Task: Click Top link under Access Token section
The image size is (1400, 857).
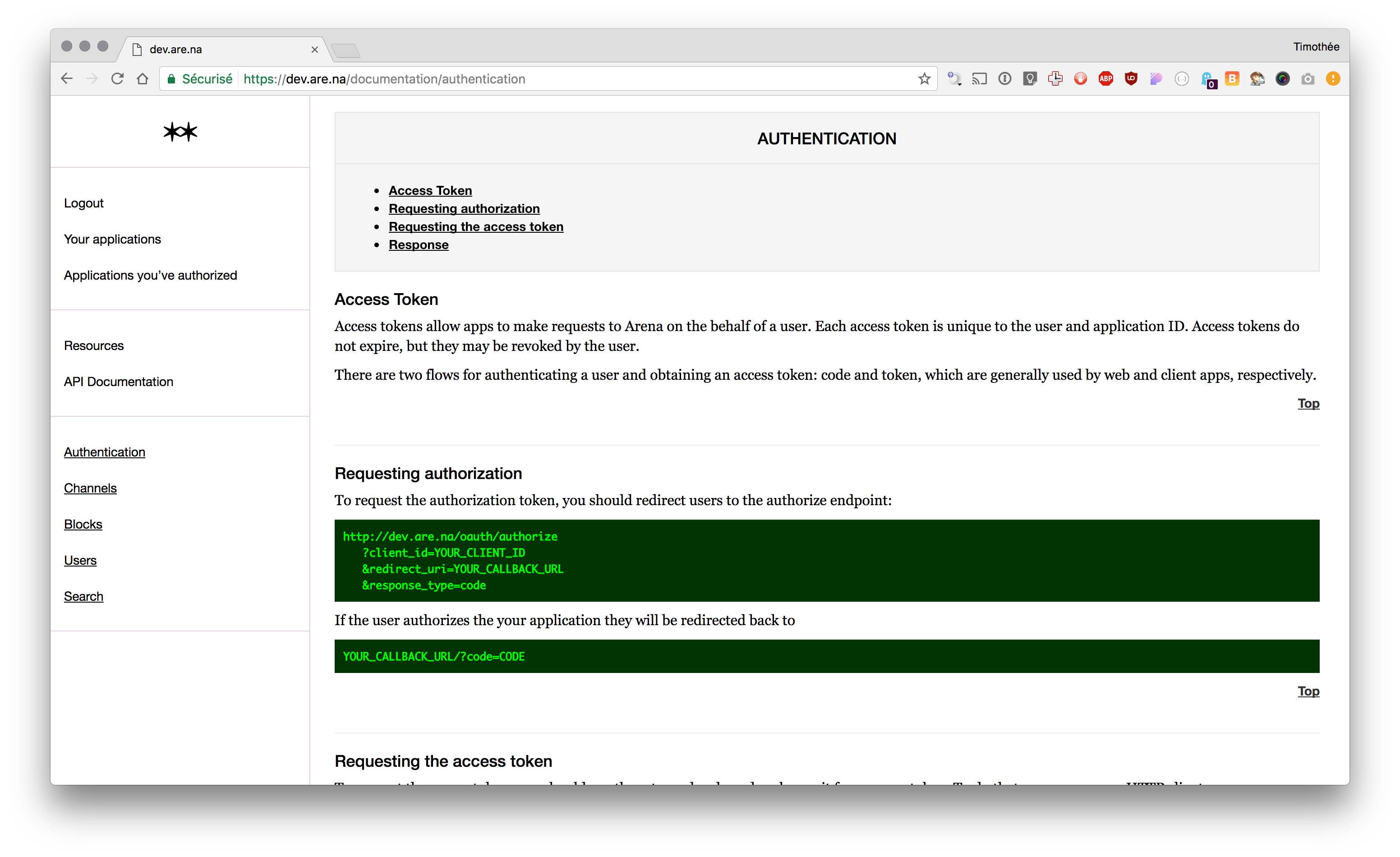Action: click(1308, 403)
